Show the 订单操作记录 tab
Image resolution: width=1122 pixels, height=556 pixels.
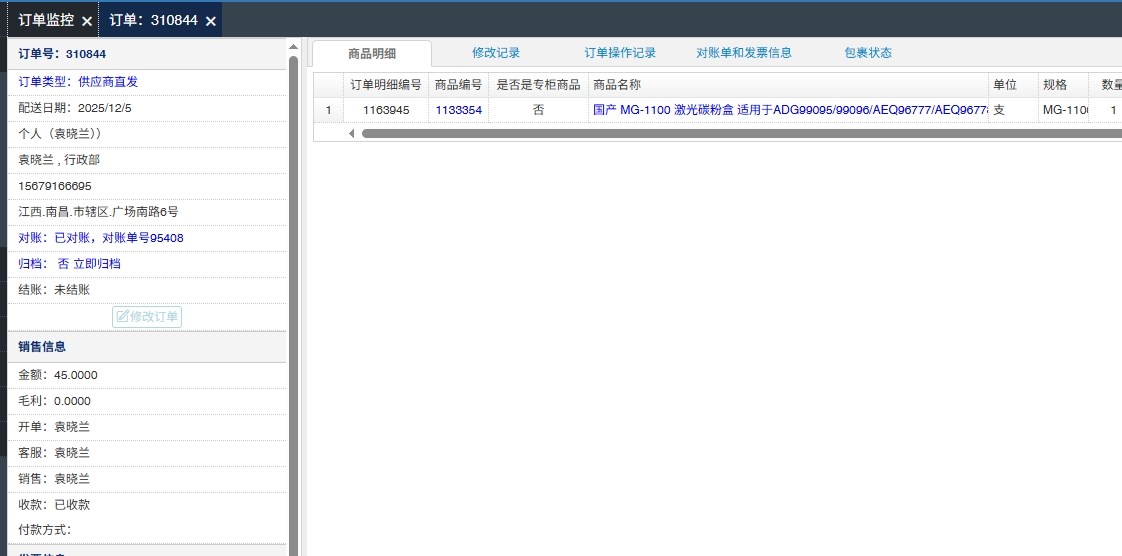620,53
